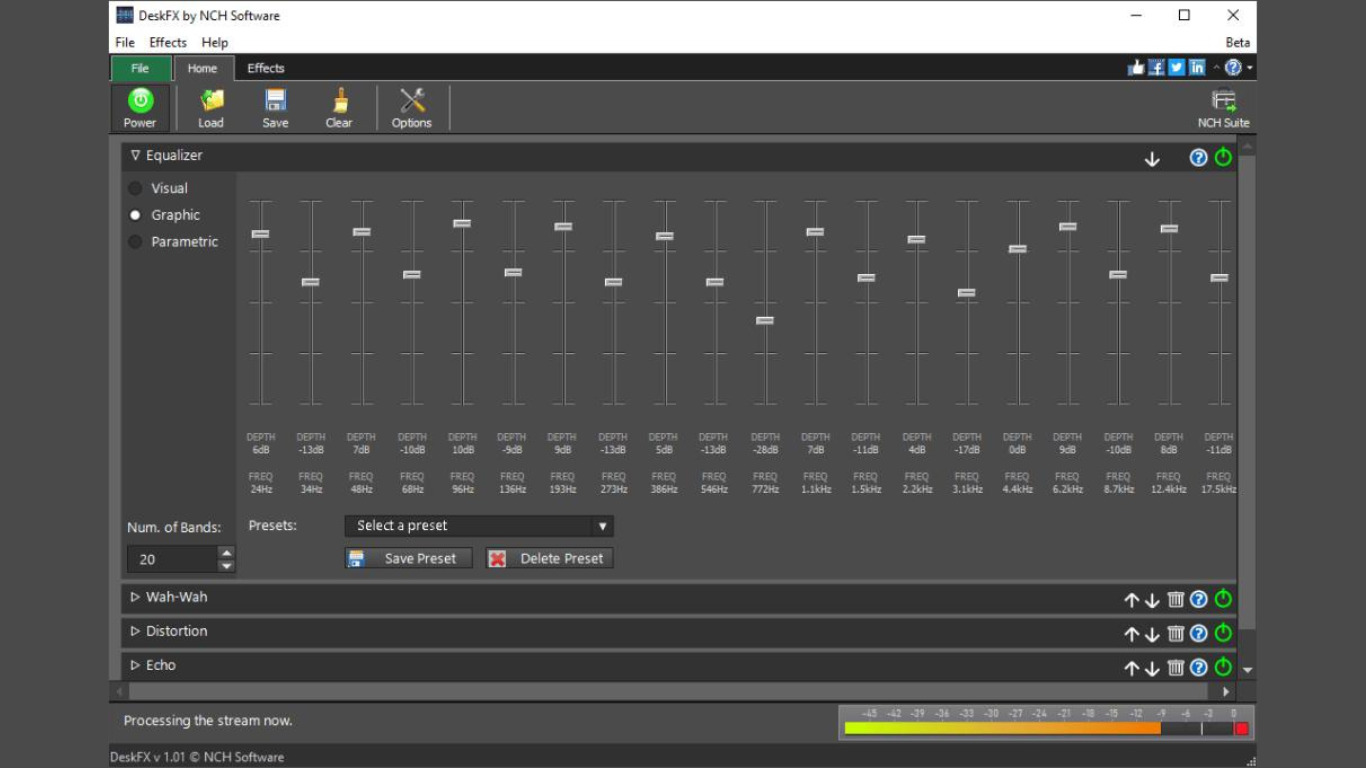Viewport: 1366px width, 768px height.
Task: Click the 1.1kHz band slider handle
Action: pos(815,232)
